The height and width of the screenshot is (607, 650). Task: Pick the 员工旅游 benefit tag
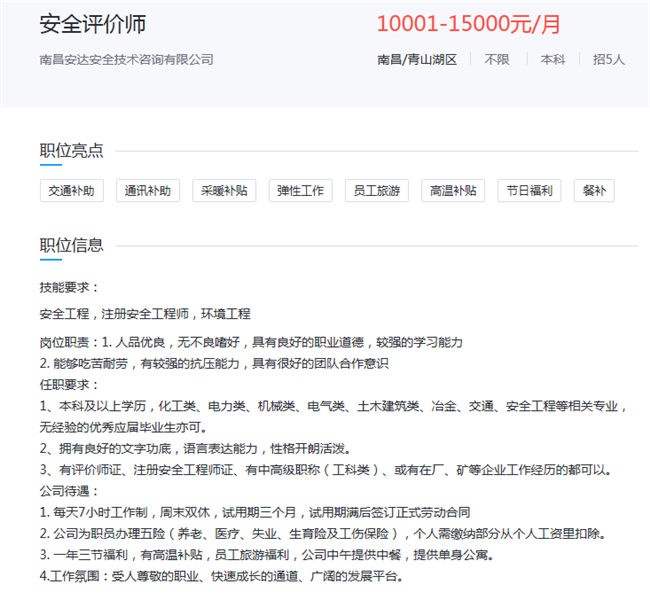pos(377,190)
